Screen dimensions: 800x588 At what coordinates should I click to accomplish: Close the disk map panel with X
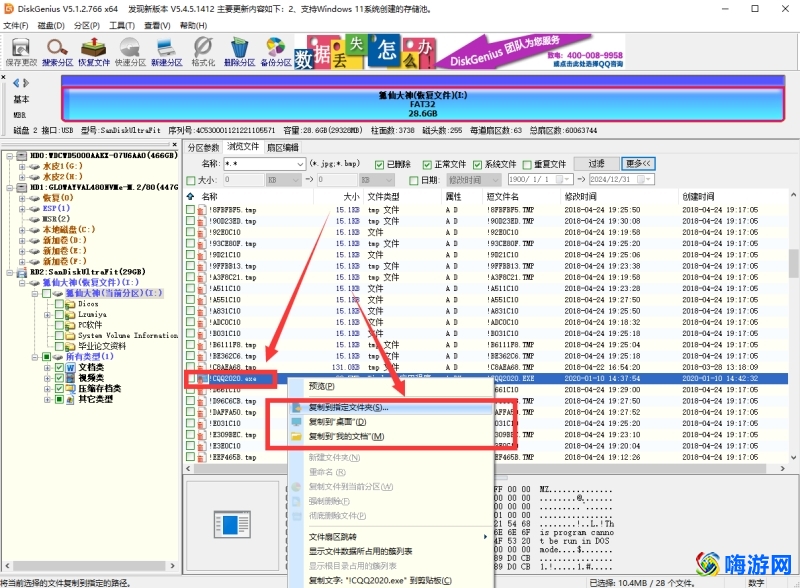click(4, 78)
